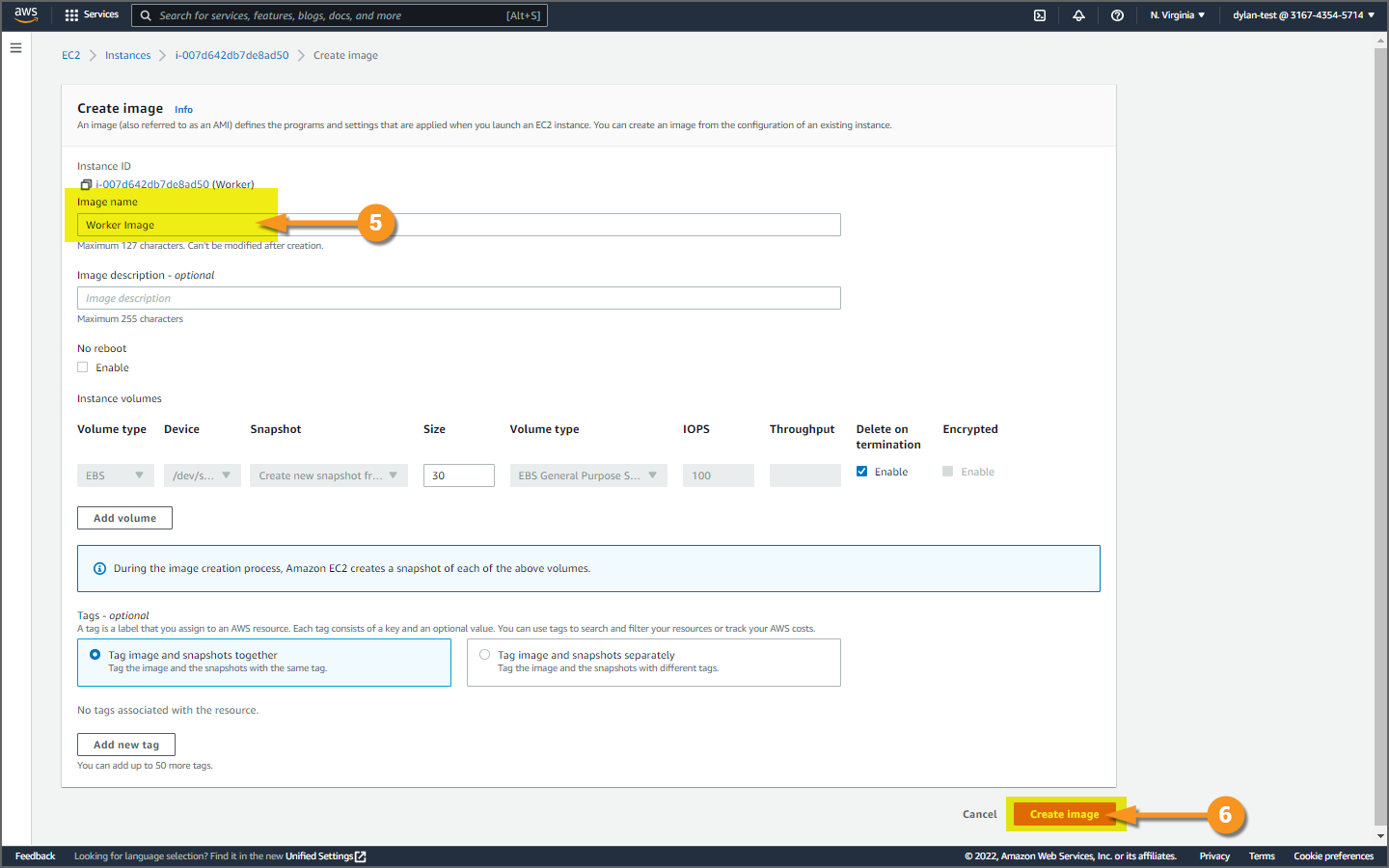This screenshot has width=1389, height=868.
Task: Uncheck Delete on termination Enable checkbox
Action: pos(861,472)
